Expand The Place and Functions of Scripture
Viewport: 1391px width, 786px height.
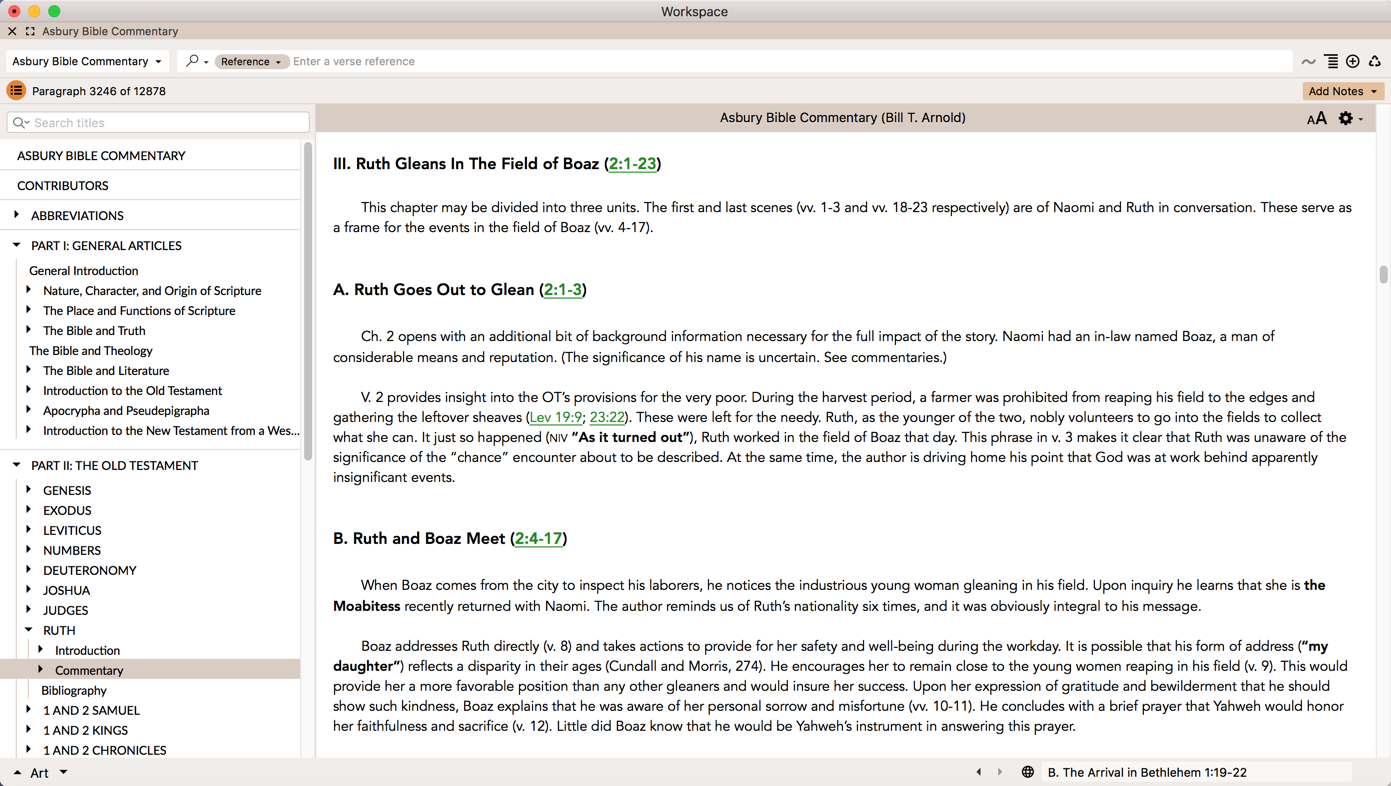click(29, 310)
